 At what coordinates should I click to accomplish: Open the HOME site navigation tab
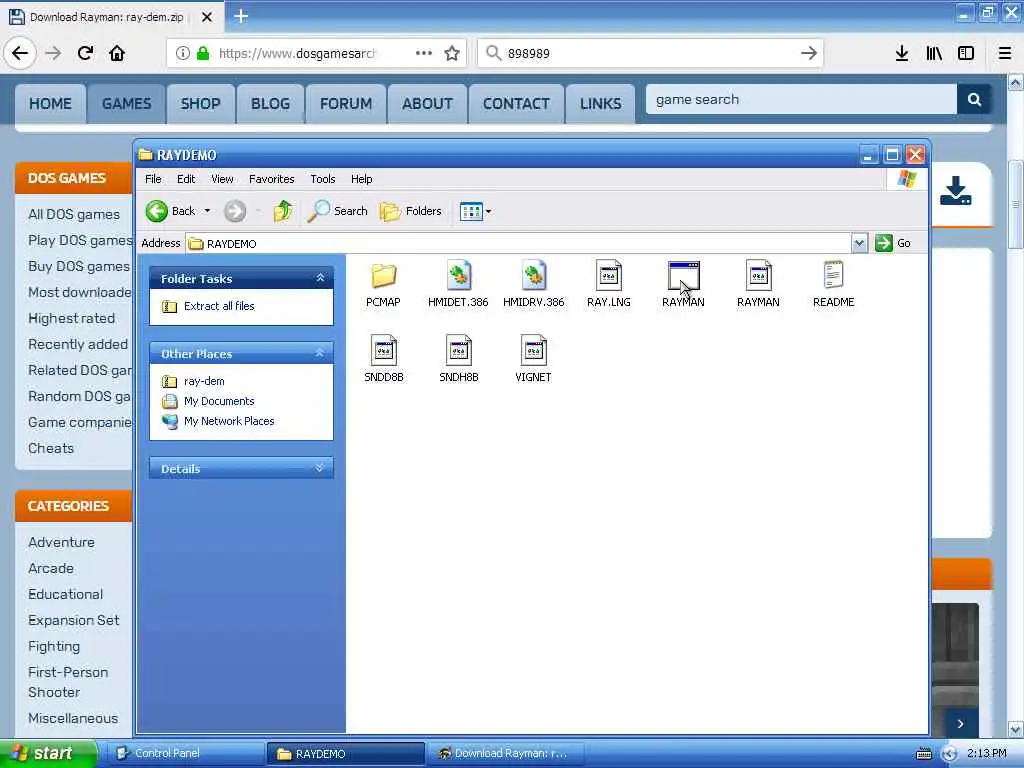click(50, 103)
